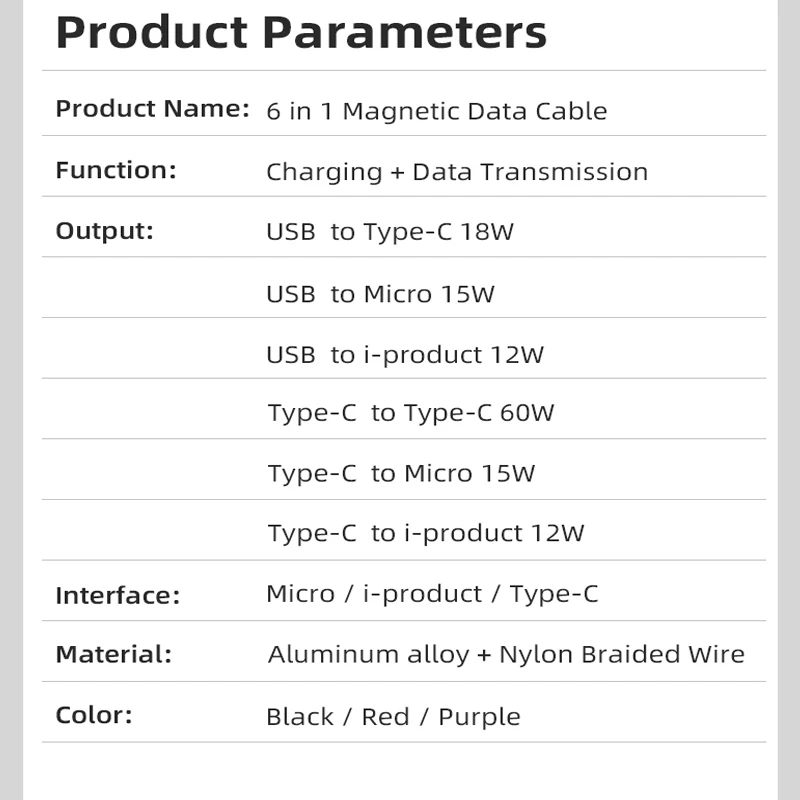
Task: Click the word Purple in the Color row
Action: (479, 717)
